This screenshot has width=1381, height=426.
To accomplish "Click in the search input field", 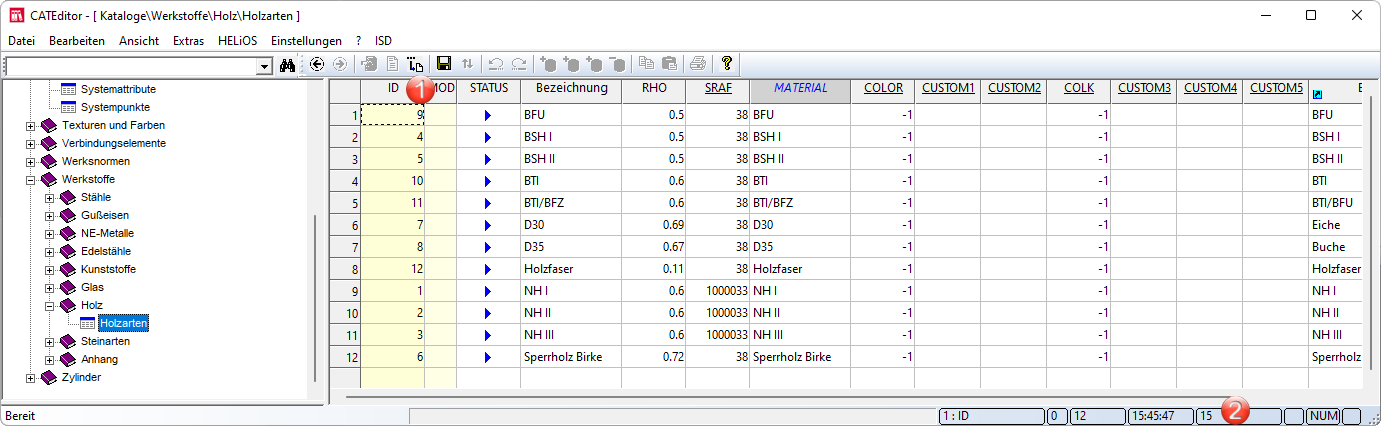I will click(130, 66).
